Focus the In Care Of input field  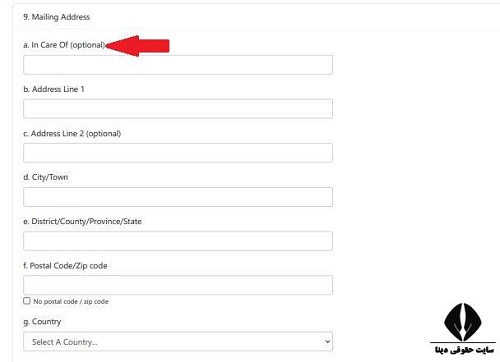click(178, 65)
